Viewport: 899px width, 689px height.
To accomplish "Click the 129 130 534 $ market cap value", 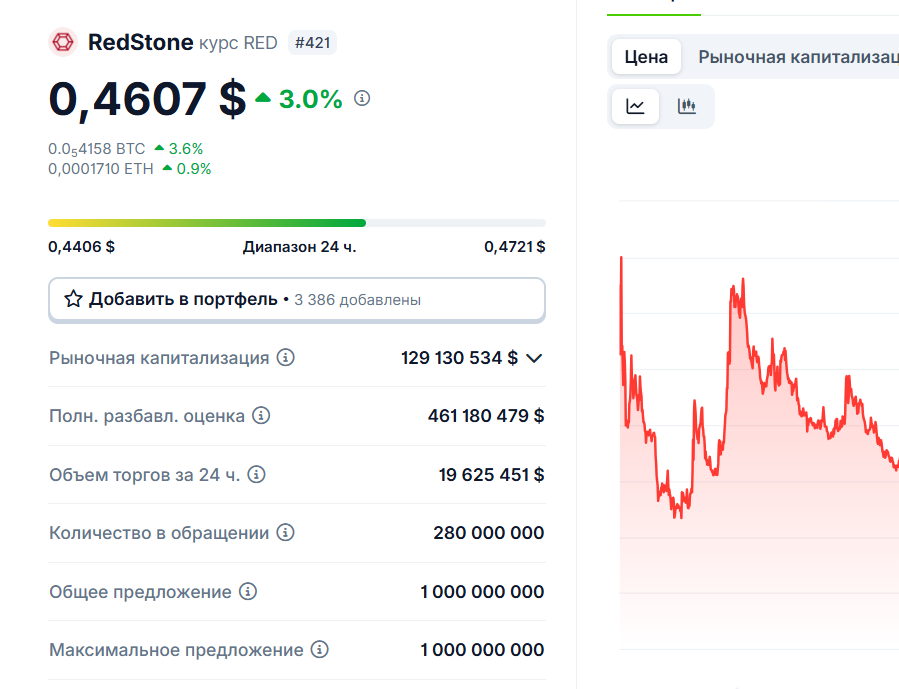I will [459, 358].
